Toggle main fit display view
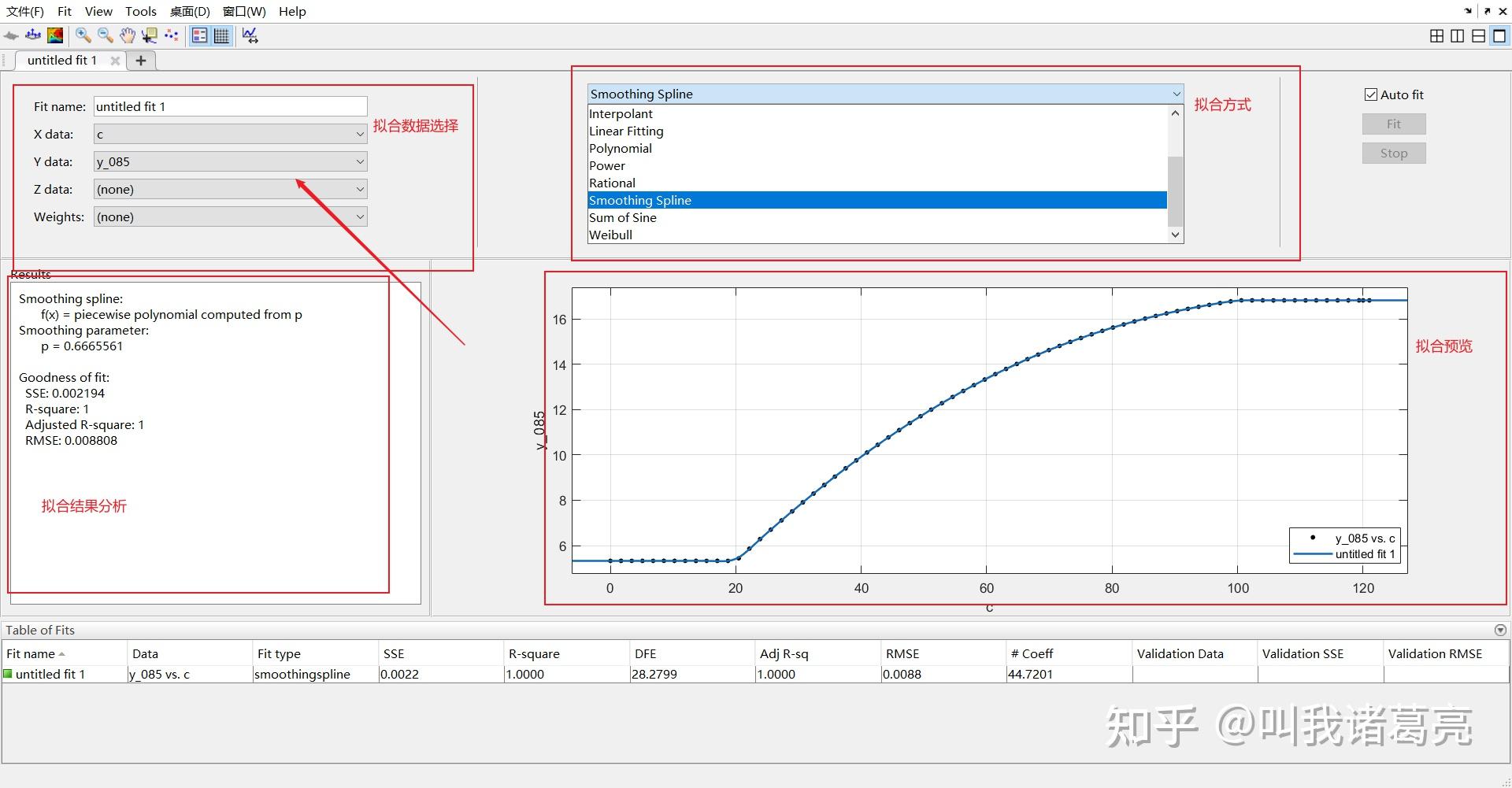Image resolution: width=1512 pixels, height=788 pixels. tap(11, 35)
